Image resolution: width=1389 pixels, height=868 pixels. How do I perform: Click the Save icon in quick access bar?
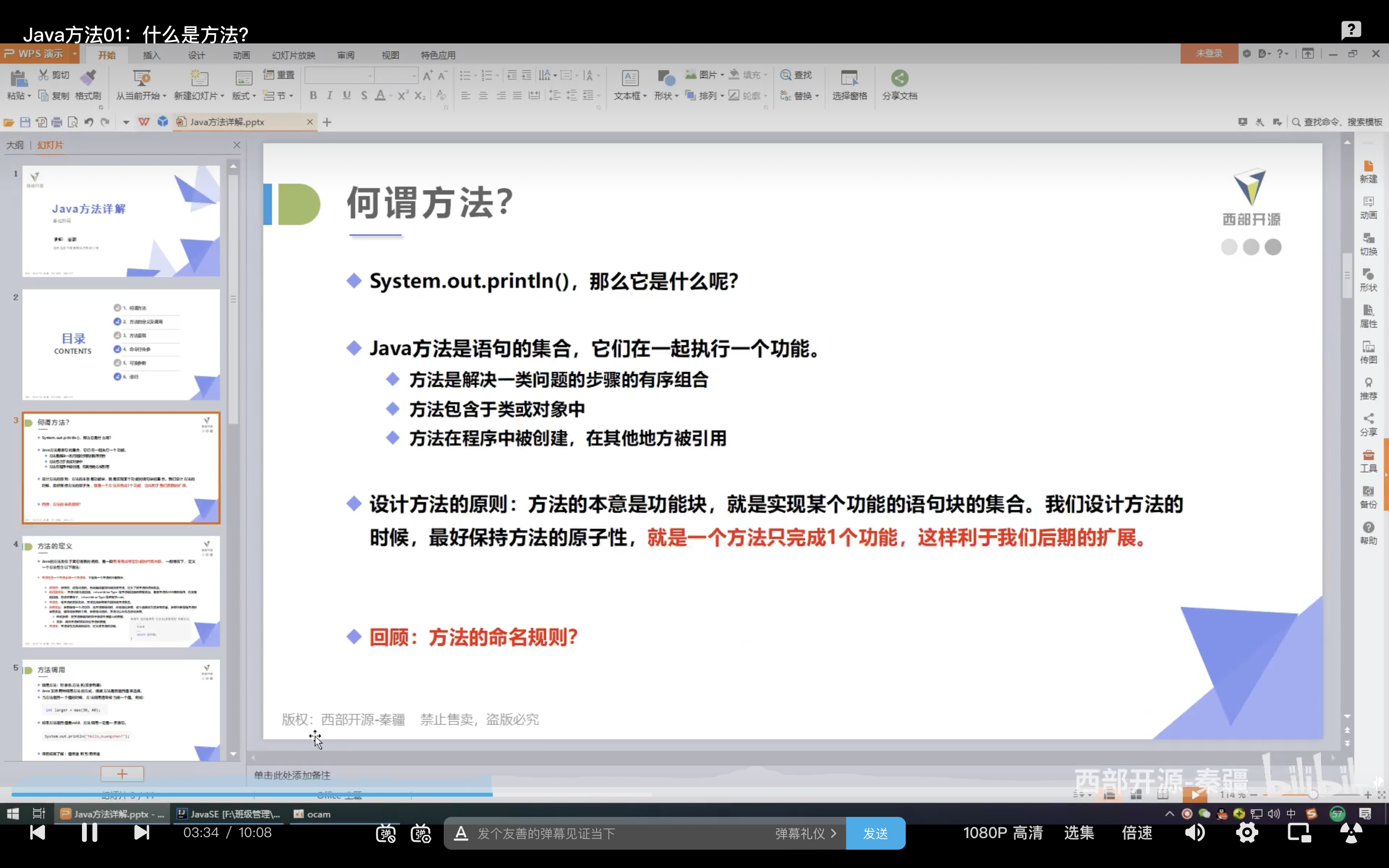[x=25, y=122]
